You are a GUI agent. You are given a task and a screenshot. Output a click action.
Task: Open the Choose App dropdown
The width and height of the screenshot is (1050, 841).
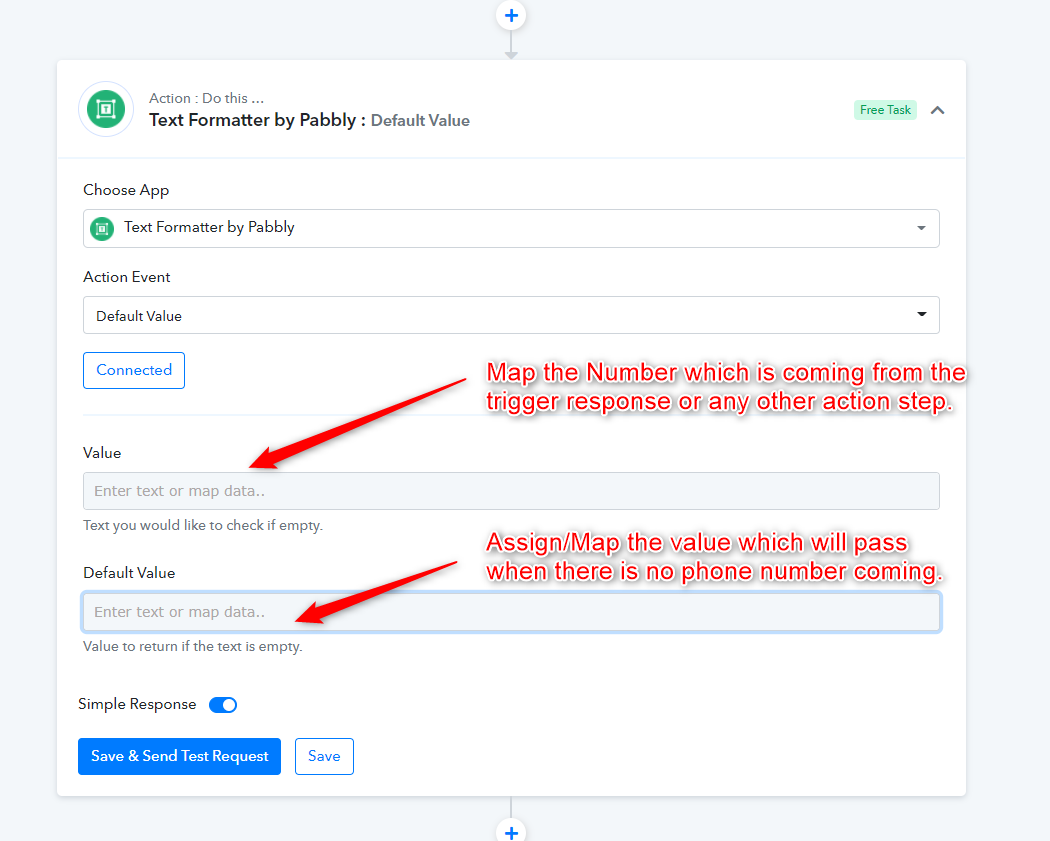[511, 228]
